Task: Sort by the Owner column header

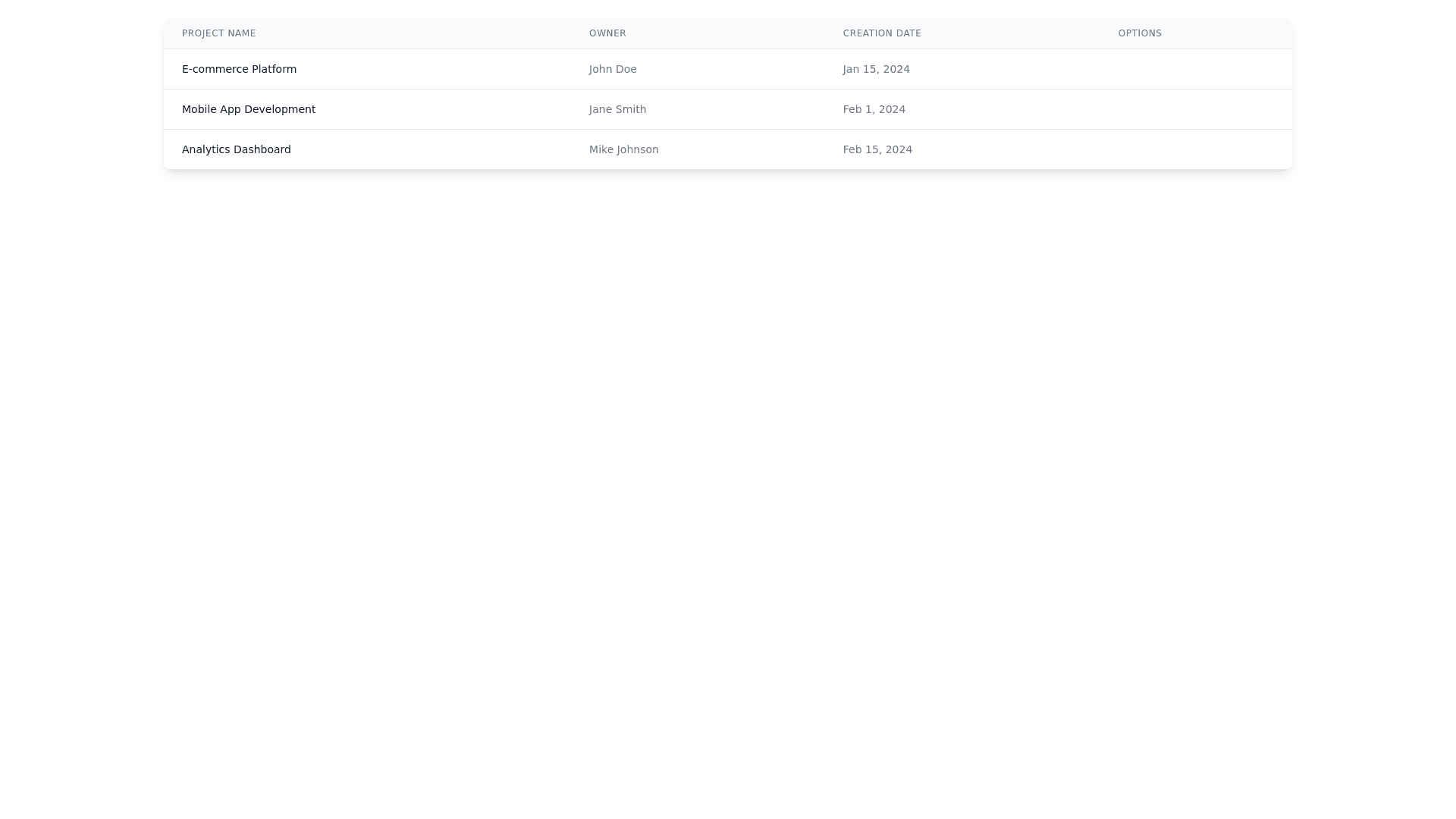Action: pos(607,33)
